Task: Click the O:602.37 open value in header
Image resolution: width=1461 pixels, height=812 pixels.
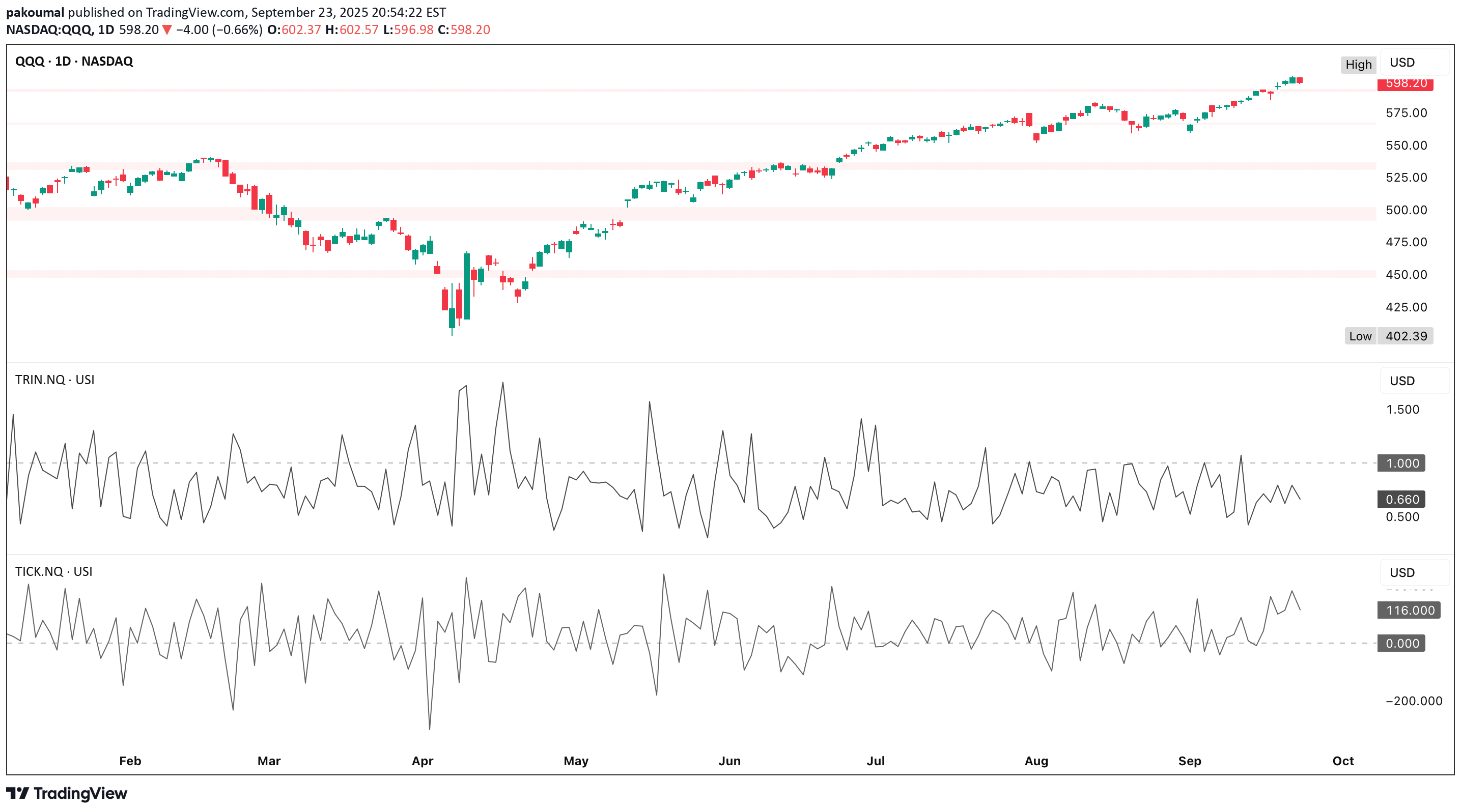Action: pos(294,30)
